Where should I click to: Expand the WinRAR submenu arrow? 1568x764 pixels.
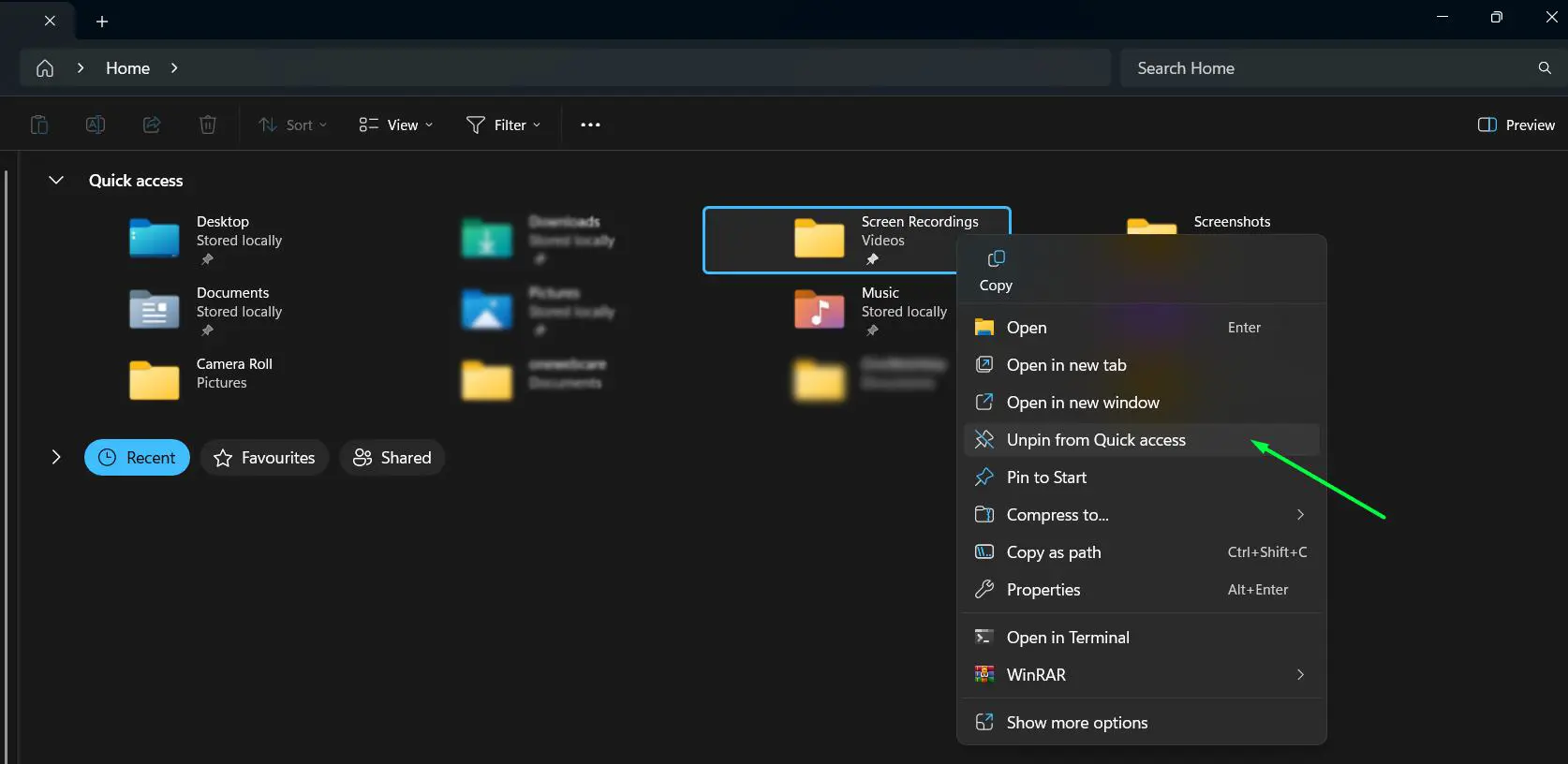(x=1300, y=675)
